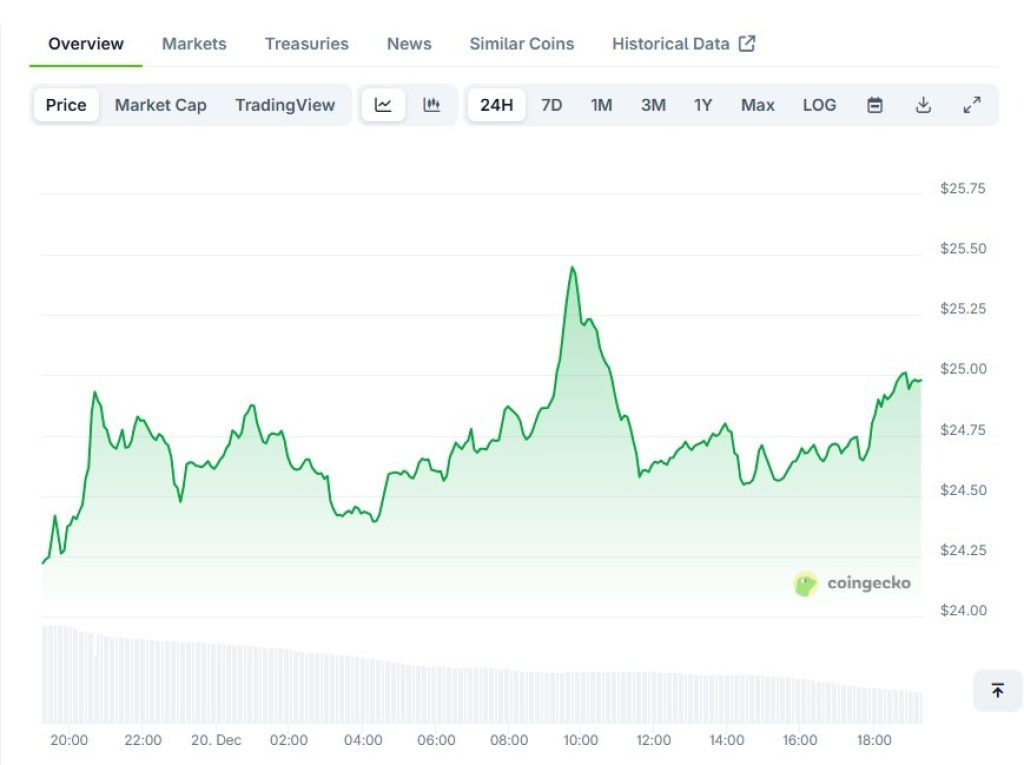This screenshot has height=765, width=1024.
Task: Click the $24.50 price axis label
Action: point(963,490)
